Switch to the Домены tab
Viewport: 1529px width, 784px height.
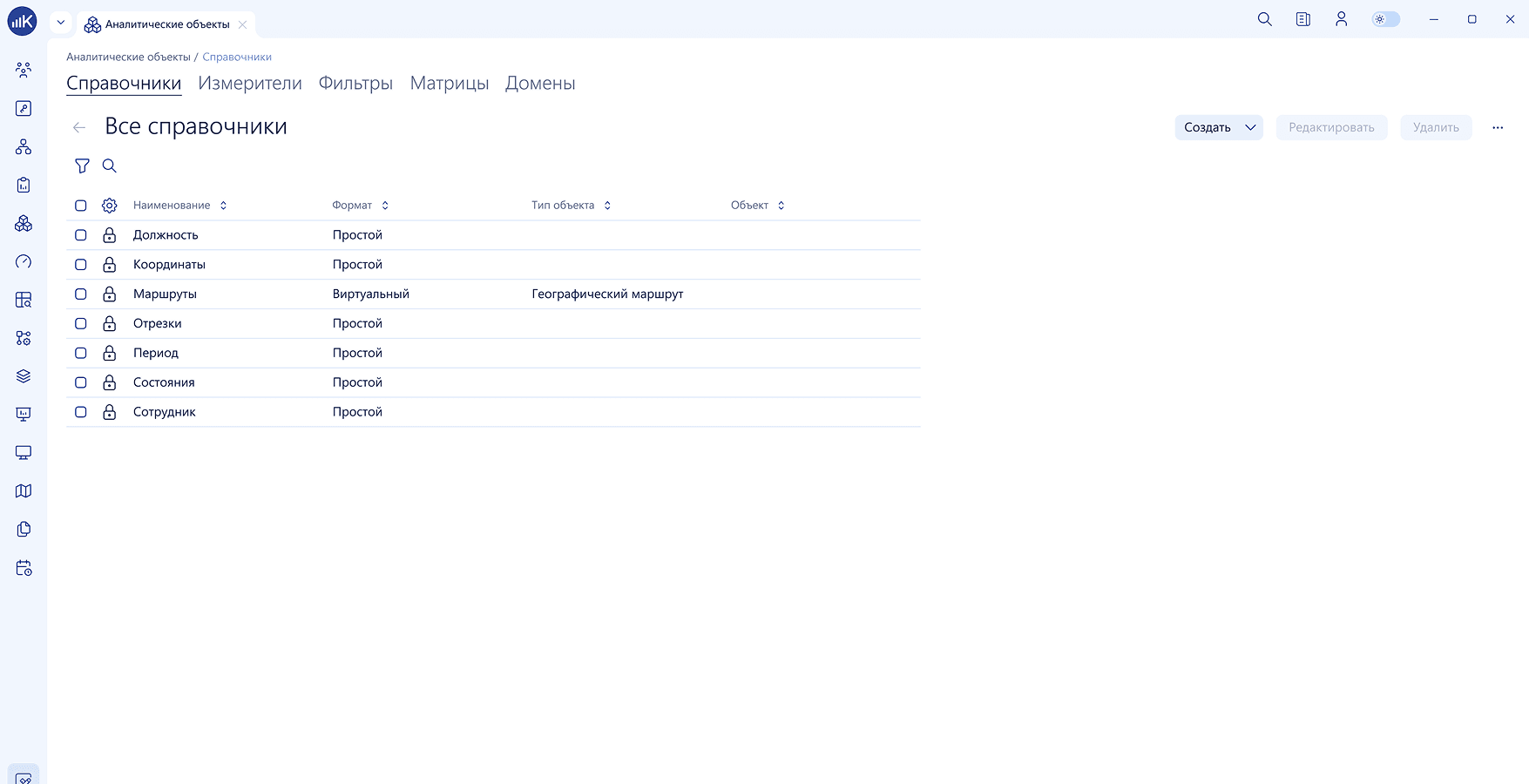(540, 83)
